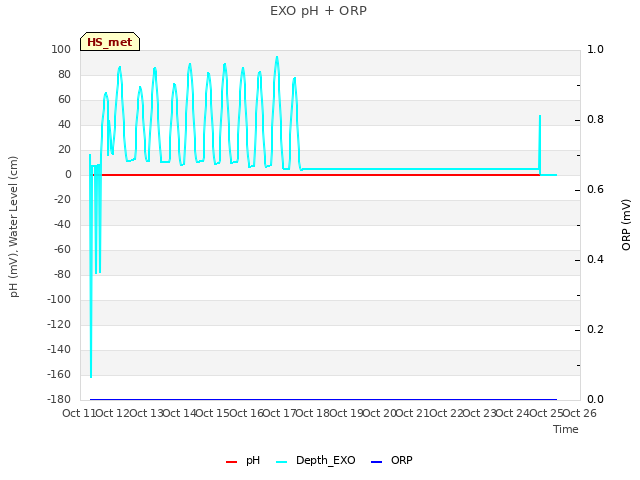This screenshot has width=640, height=480.
Task: Click the Oct 22 x-axis tick label
Action: (x=446, y=413)
